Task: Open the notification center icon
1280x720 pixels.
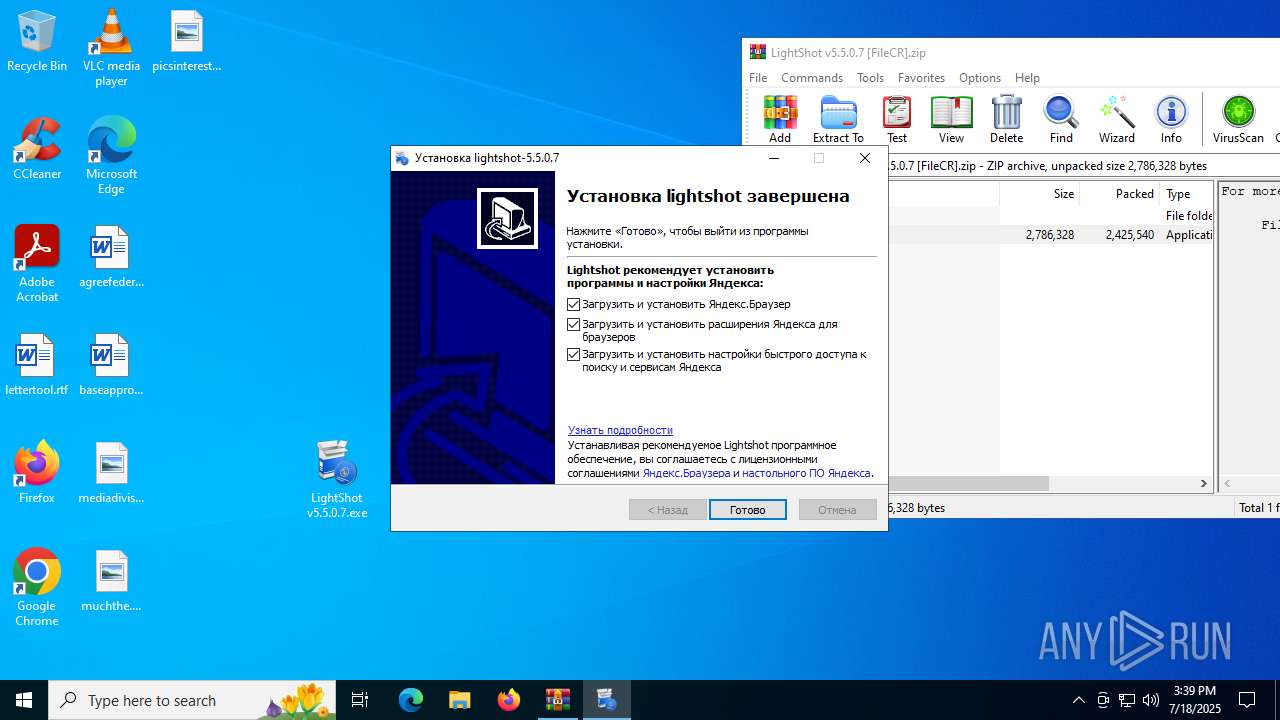Action: pyautogui.click(x=1247, y=700)
